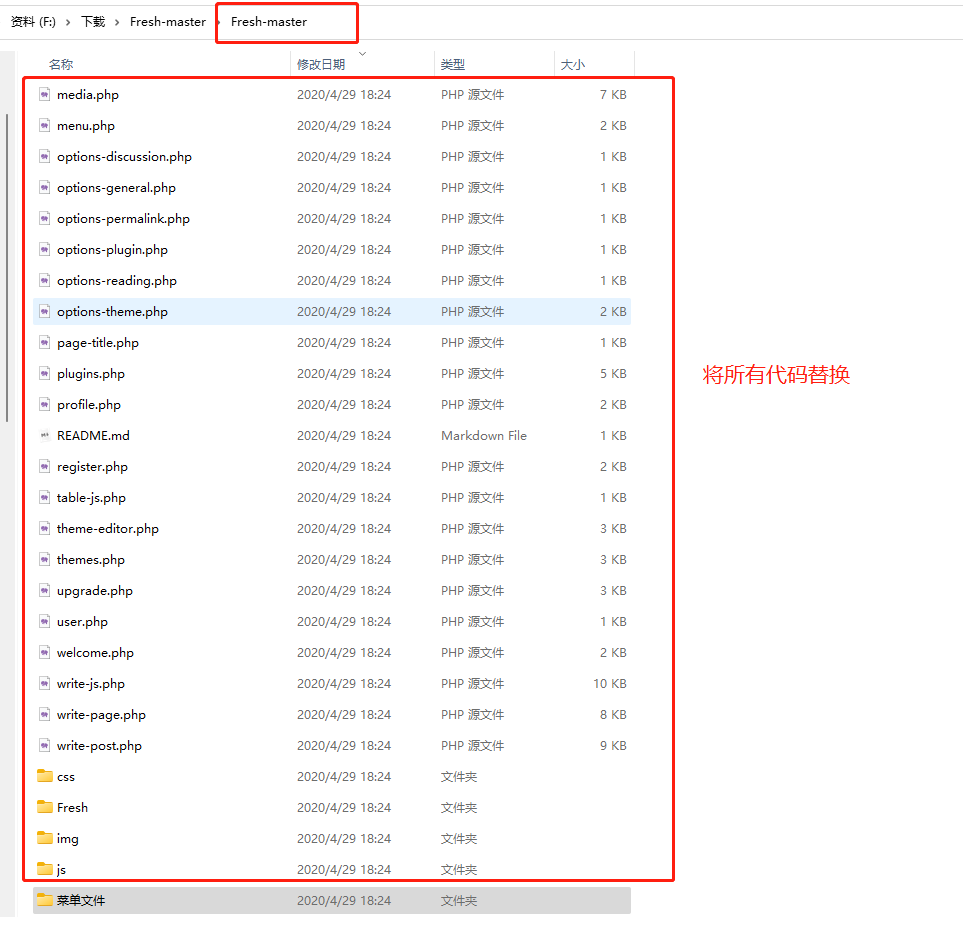Click the options-plugin.php file icon
The height and width of the screenshot is (929, 963).
pos(44,250)
